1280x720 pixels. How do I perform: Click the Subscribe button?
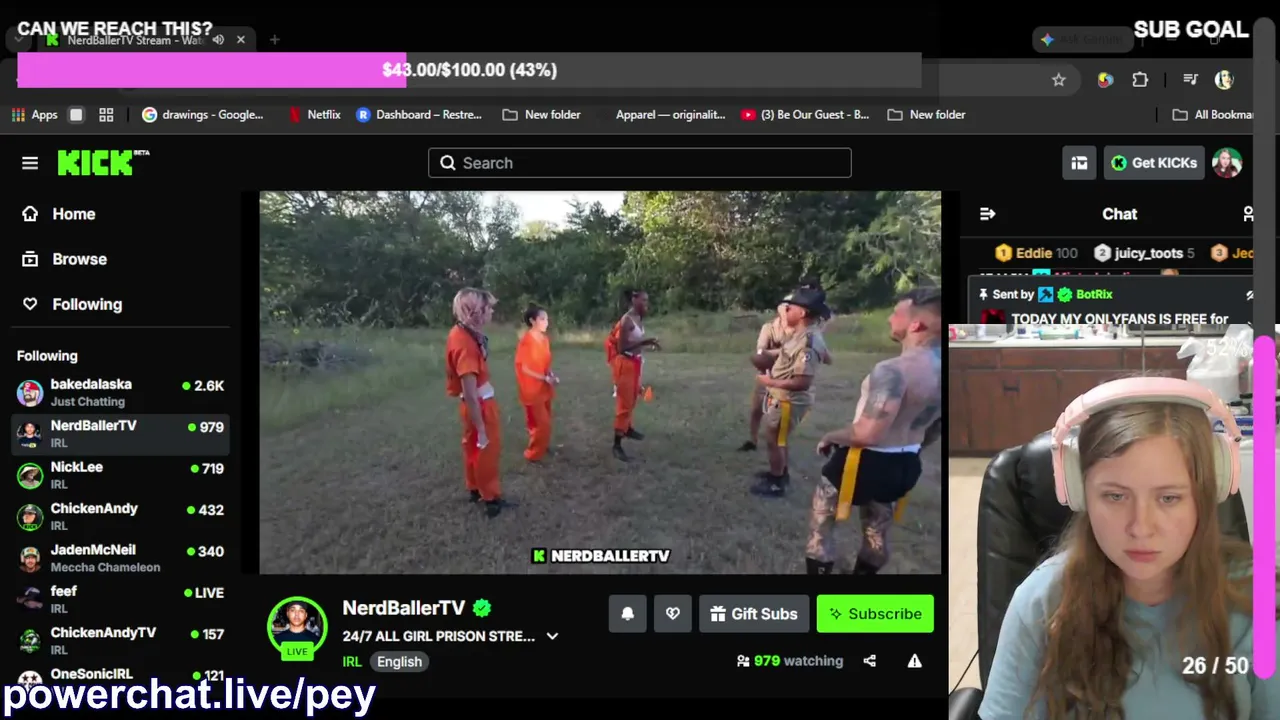pyautogui.click(x=875, y=614)
